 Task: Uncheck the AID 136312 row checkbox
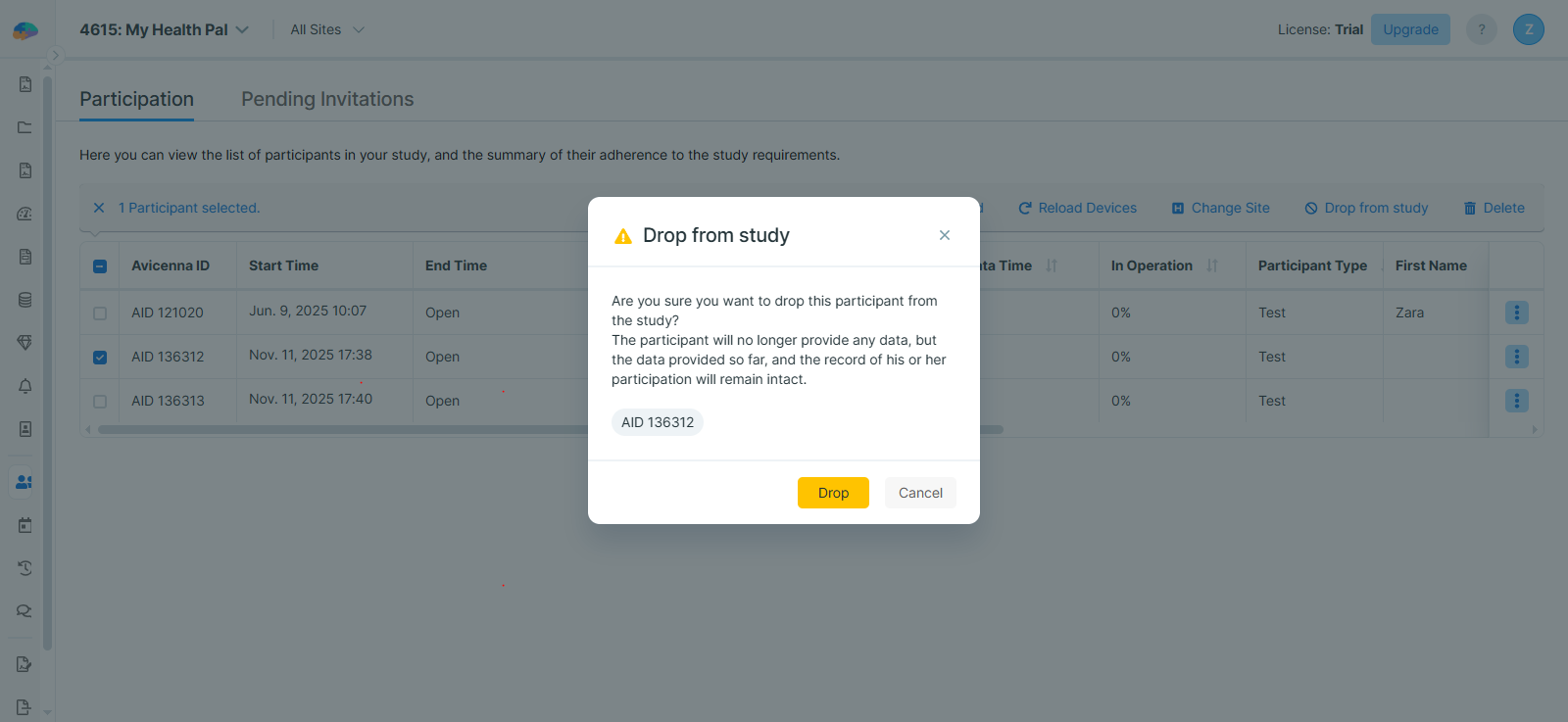(100, 358)
